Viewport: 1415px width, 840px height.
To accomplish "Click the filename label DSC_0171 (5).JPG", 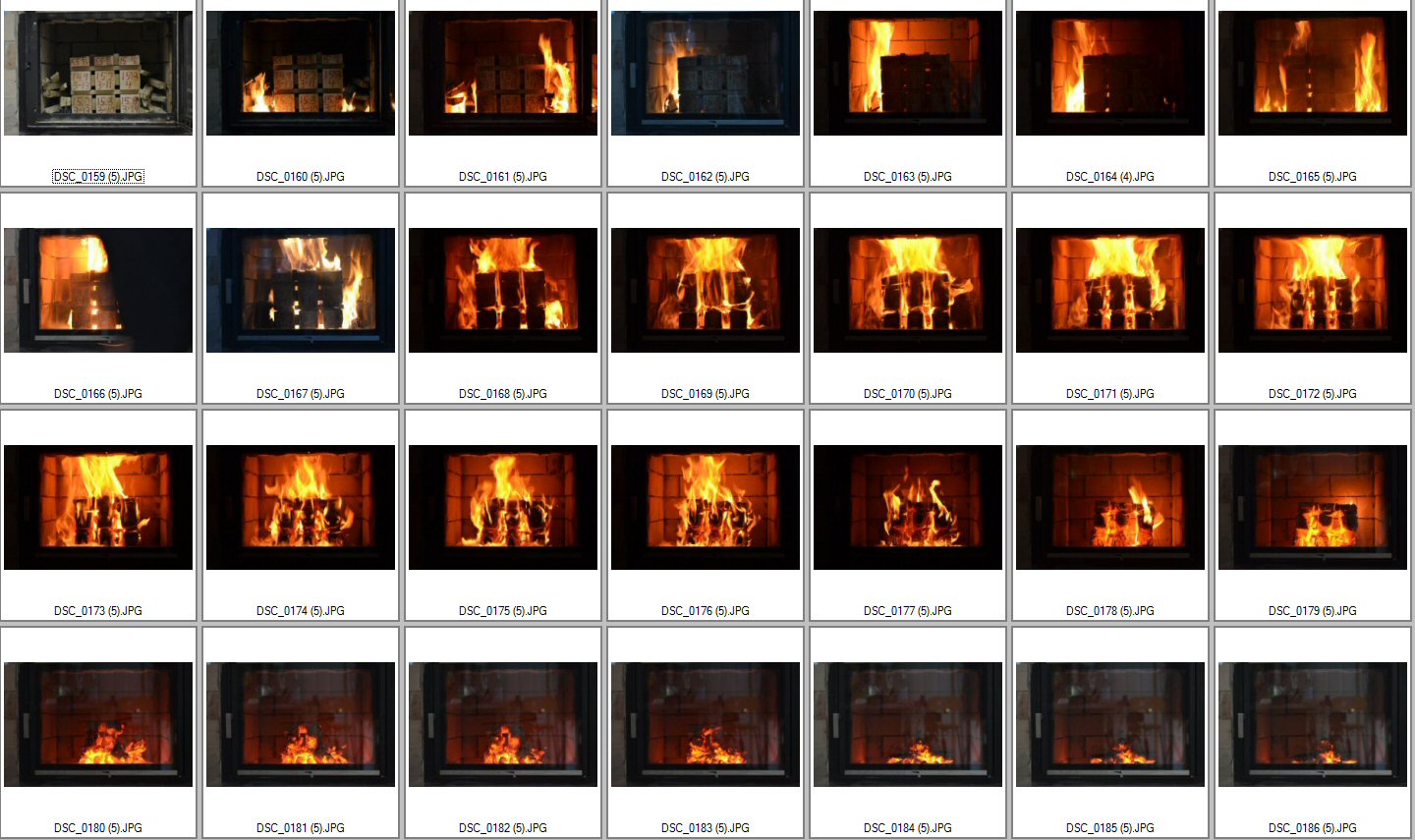I will pos(1110,394).
